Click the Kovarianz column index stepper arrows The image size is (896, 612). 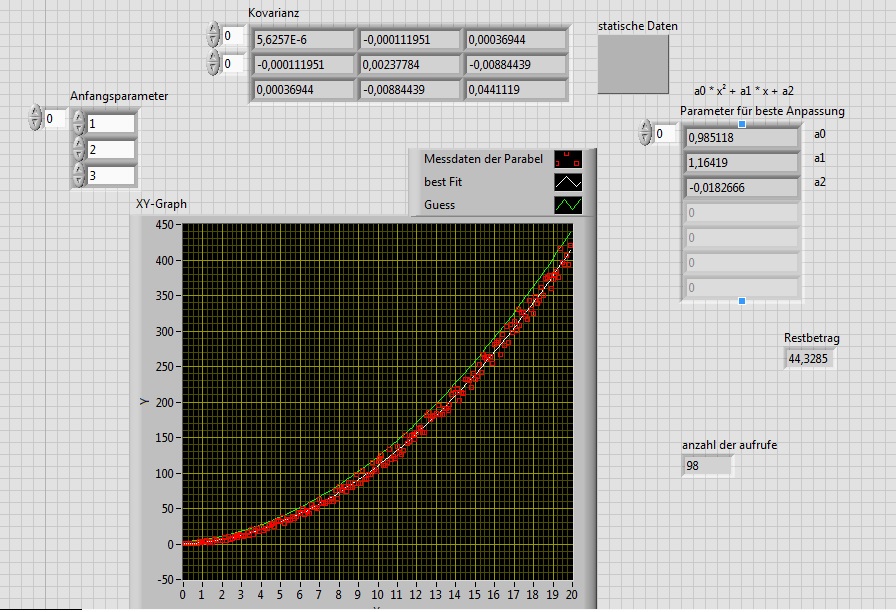(212, 63)
